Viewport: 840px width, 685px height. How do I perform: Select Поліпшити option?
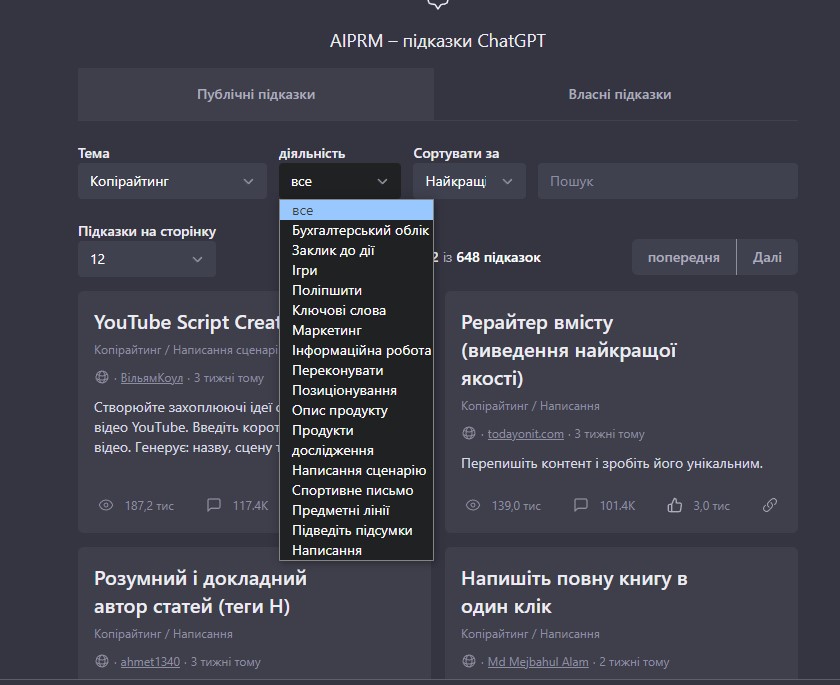(356, 290)
